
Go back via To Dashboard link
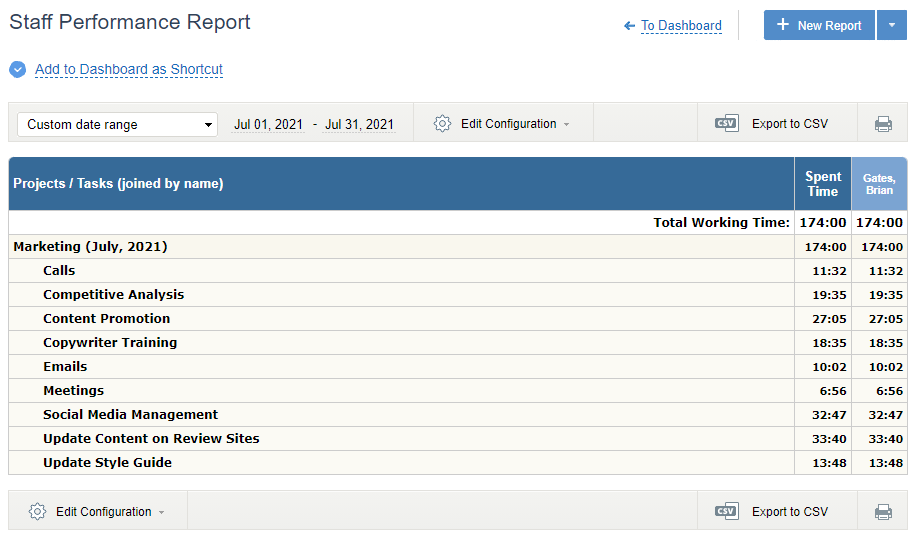point(681,26)
